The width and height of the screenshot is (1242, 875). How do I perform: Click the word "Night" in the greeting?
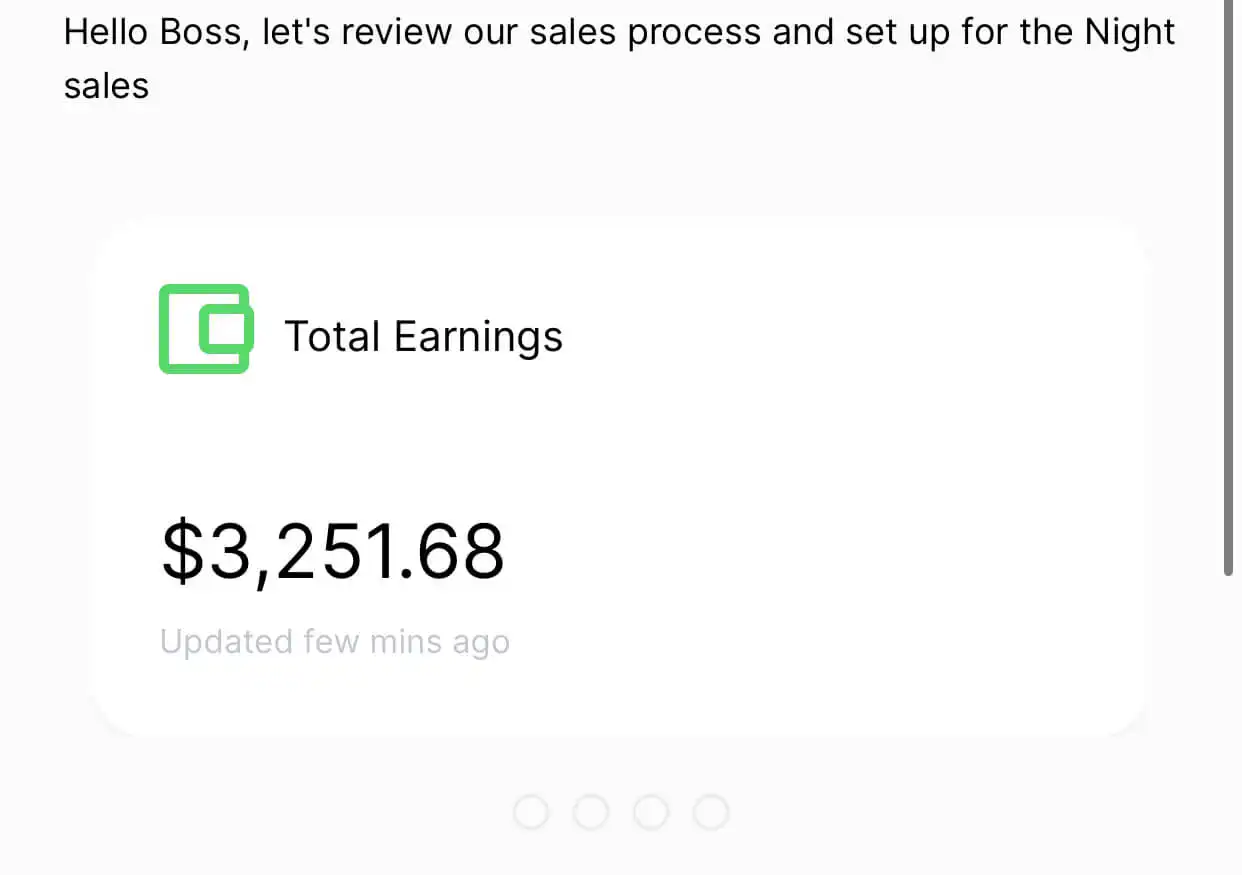pos(1129,33)
